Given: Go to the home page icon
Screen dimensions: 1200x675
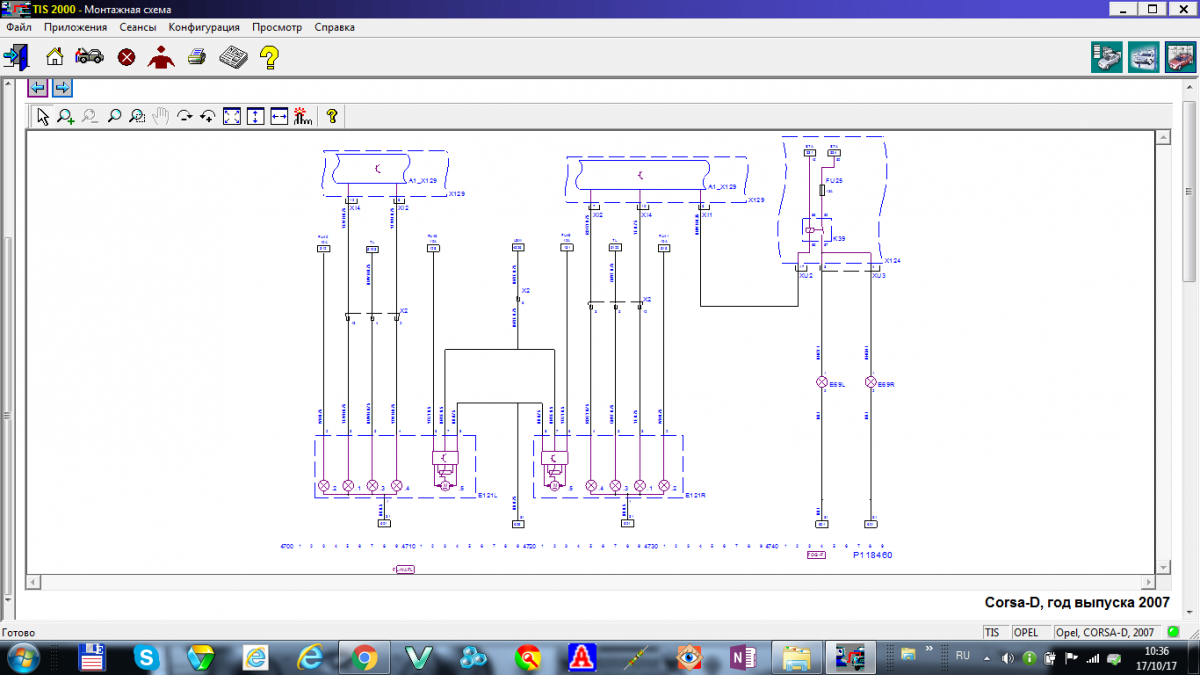Looking at the screenshot, I should [x=55, y=56].
